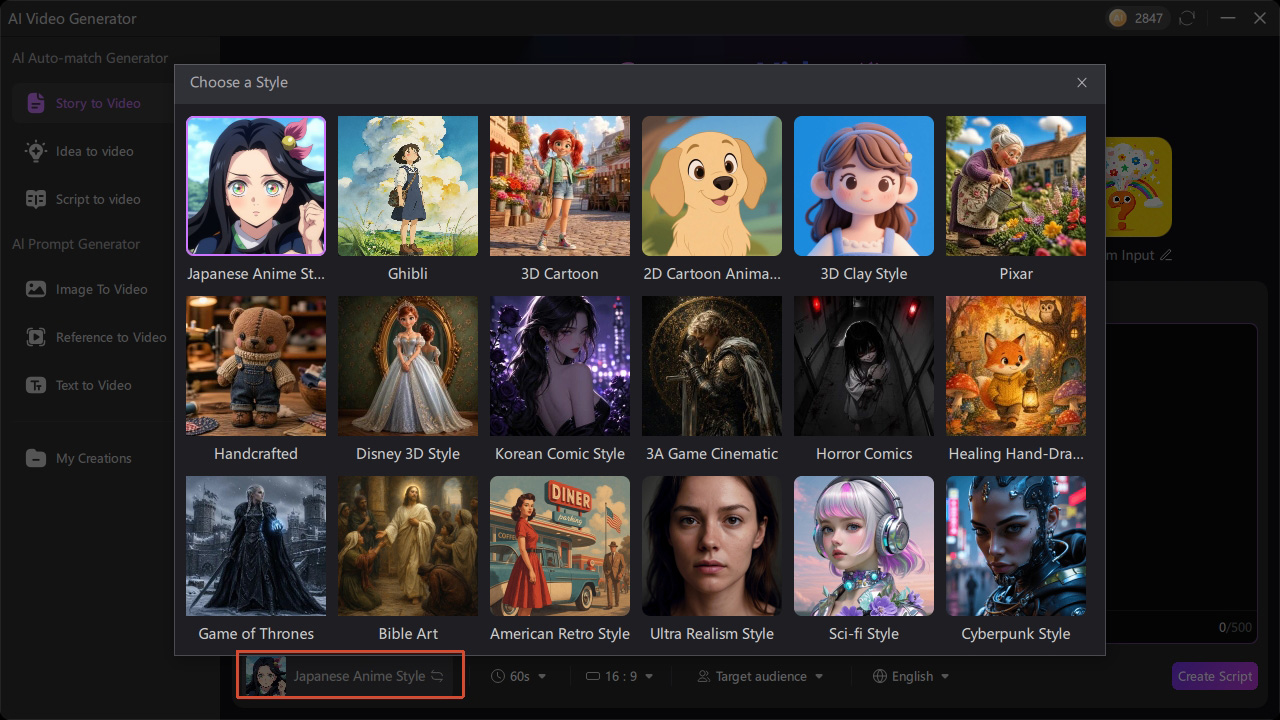Click the refresh icon in the title bar

click(x=1187, y=18)
